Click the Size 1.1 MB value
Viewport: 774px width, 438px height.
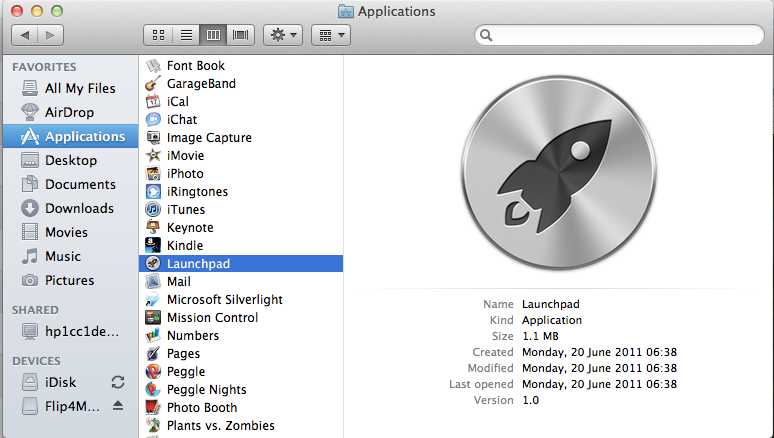[x=540, y=336]
